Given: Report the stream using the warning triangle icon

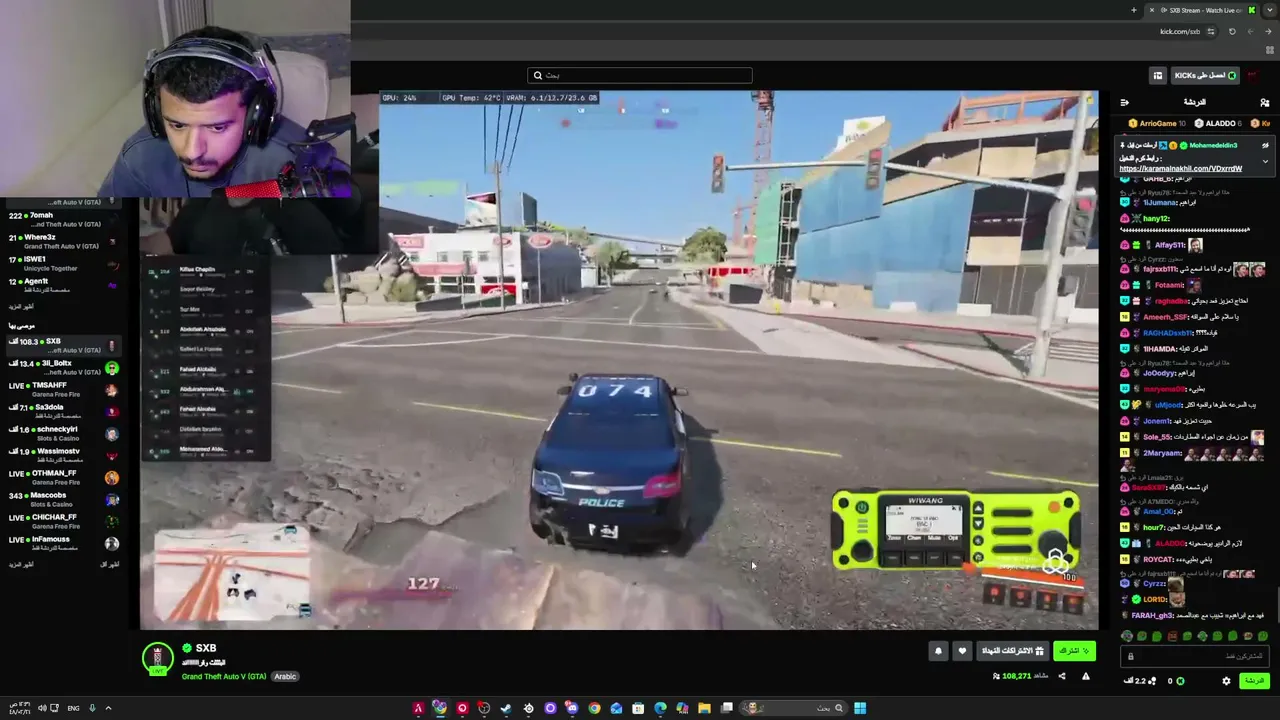Looking at the screenshot, I should pos(1086,676).
